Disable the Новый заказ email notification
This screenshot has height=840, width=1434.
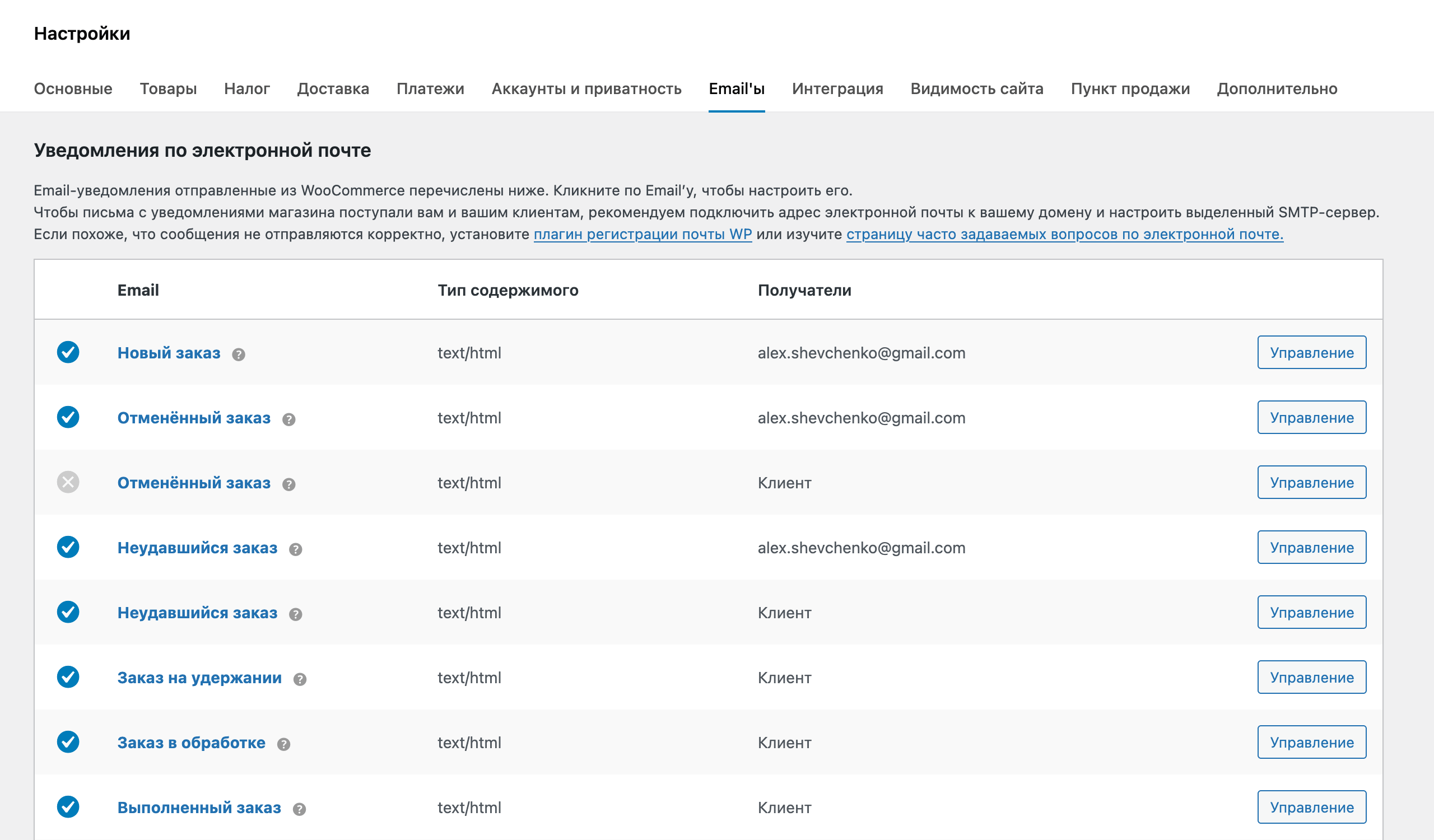pos(68,353)
